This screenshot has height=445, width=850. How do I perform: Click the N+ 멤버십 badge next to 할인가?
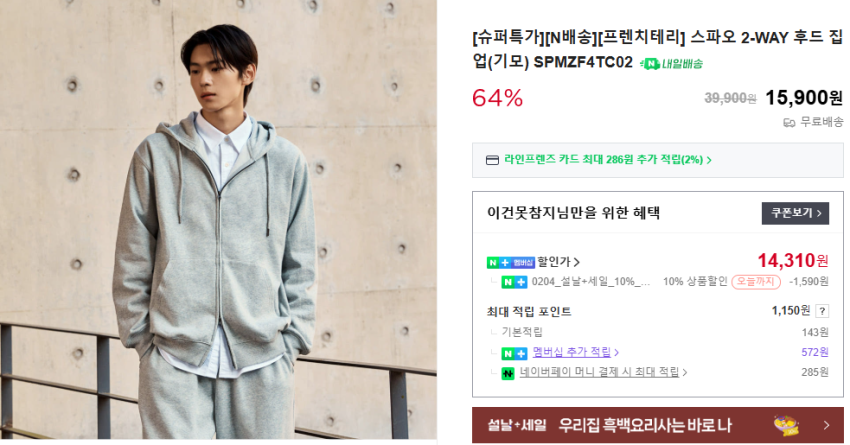pyautogui.click(x=511, y=263)
